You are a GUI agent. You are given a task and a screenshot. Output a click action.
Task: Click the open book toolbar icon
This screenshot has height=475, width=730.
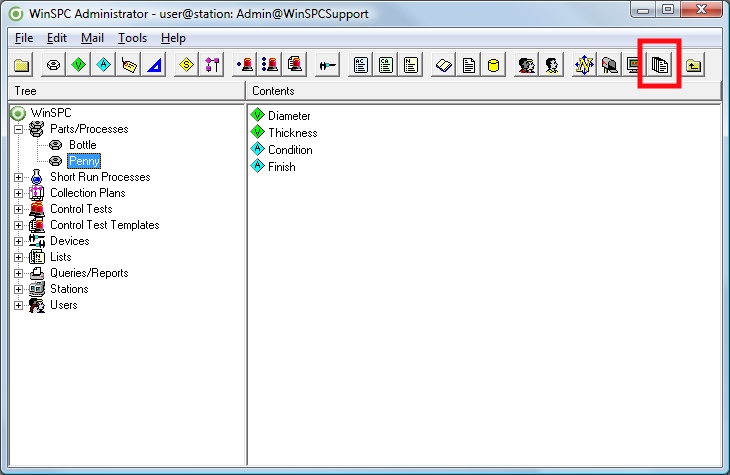443,65
